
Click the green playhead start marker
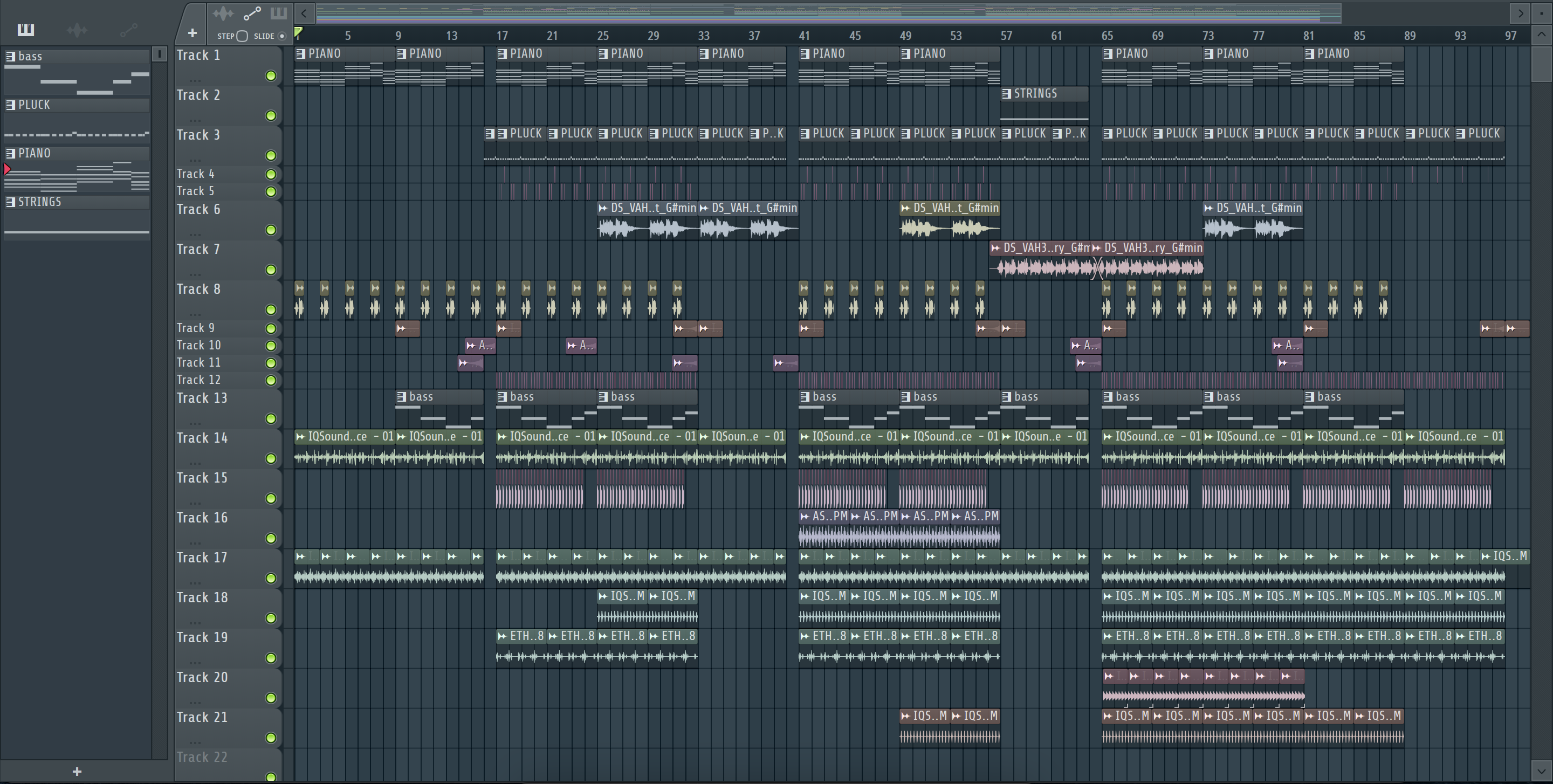pyautogui.click(x=298, y=32)
